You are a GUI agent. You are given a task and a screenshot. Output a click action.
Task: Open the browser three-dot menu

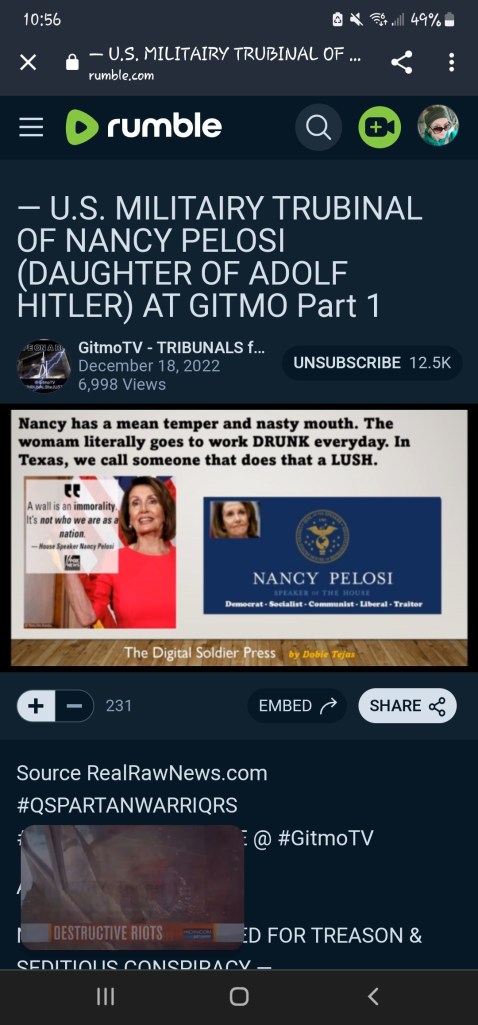(451, 63)
